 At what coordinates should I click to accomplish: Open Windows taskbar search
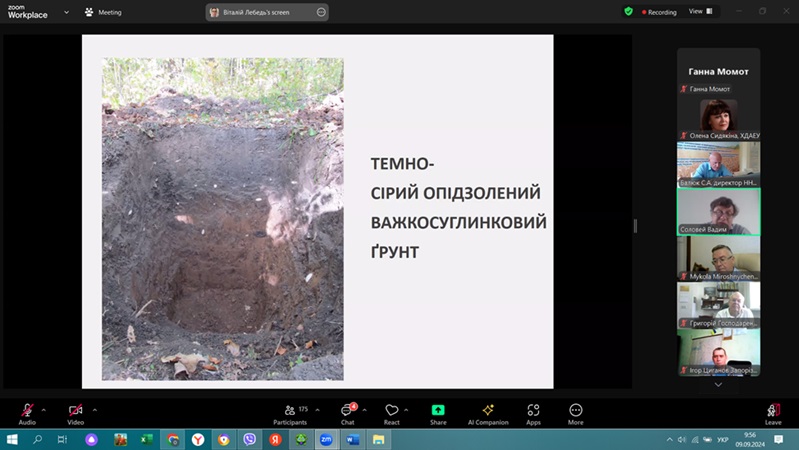point(37,439)
